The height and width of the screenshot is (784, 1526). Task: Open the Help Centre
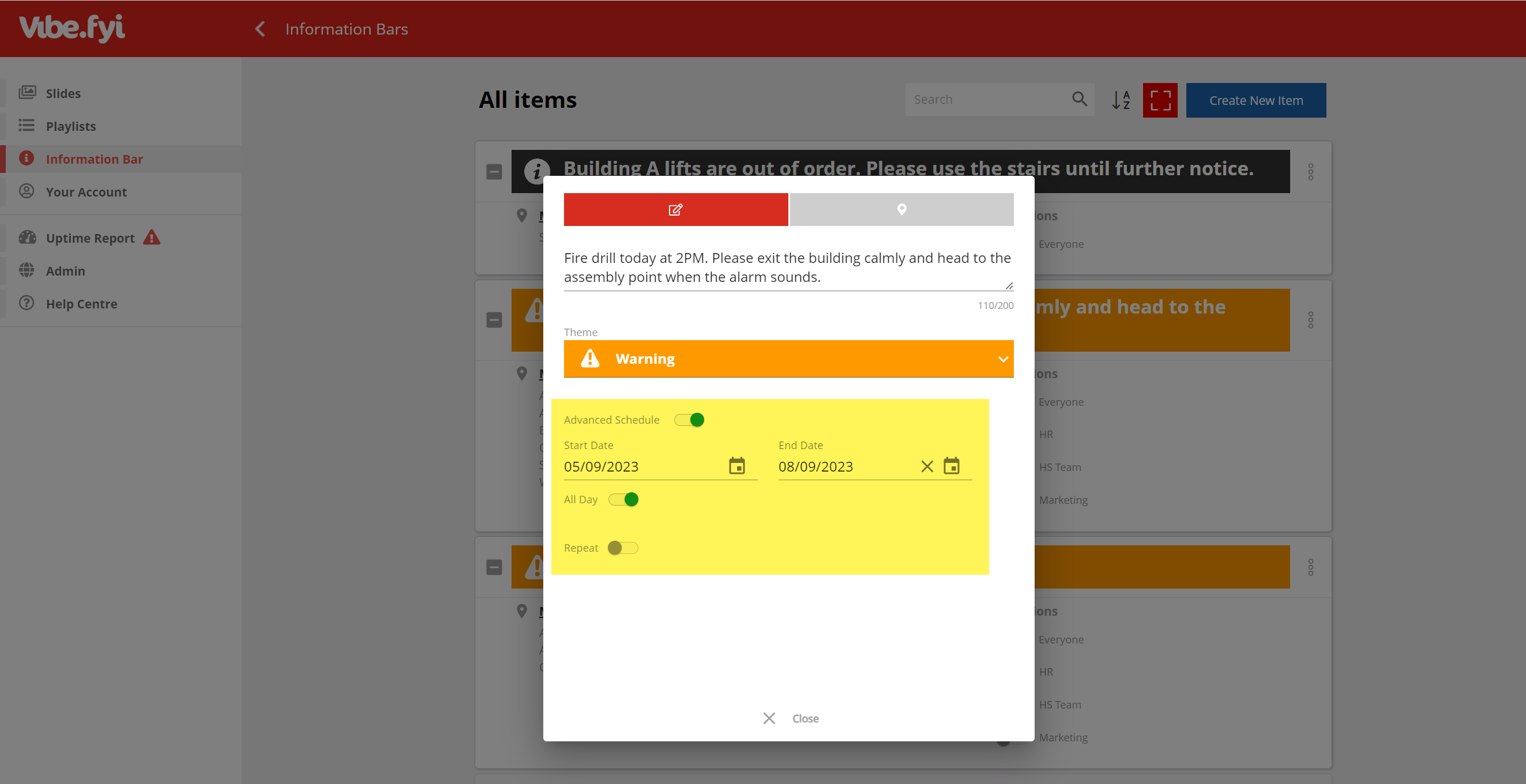81,304
